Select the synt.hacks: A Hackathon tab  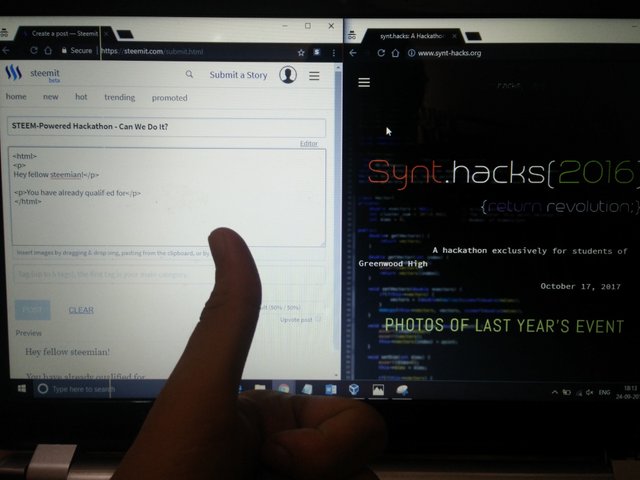[x=411, y=36]
